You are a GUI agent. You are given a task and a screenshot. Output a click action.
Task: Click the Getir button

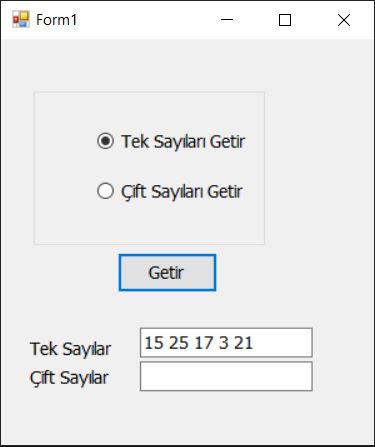click(167, 273)
